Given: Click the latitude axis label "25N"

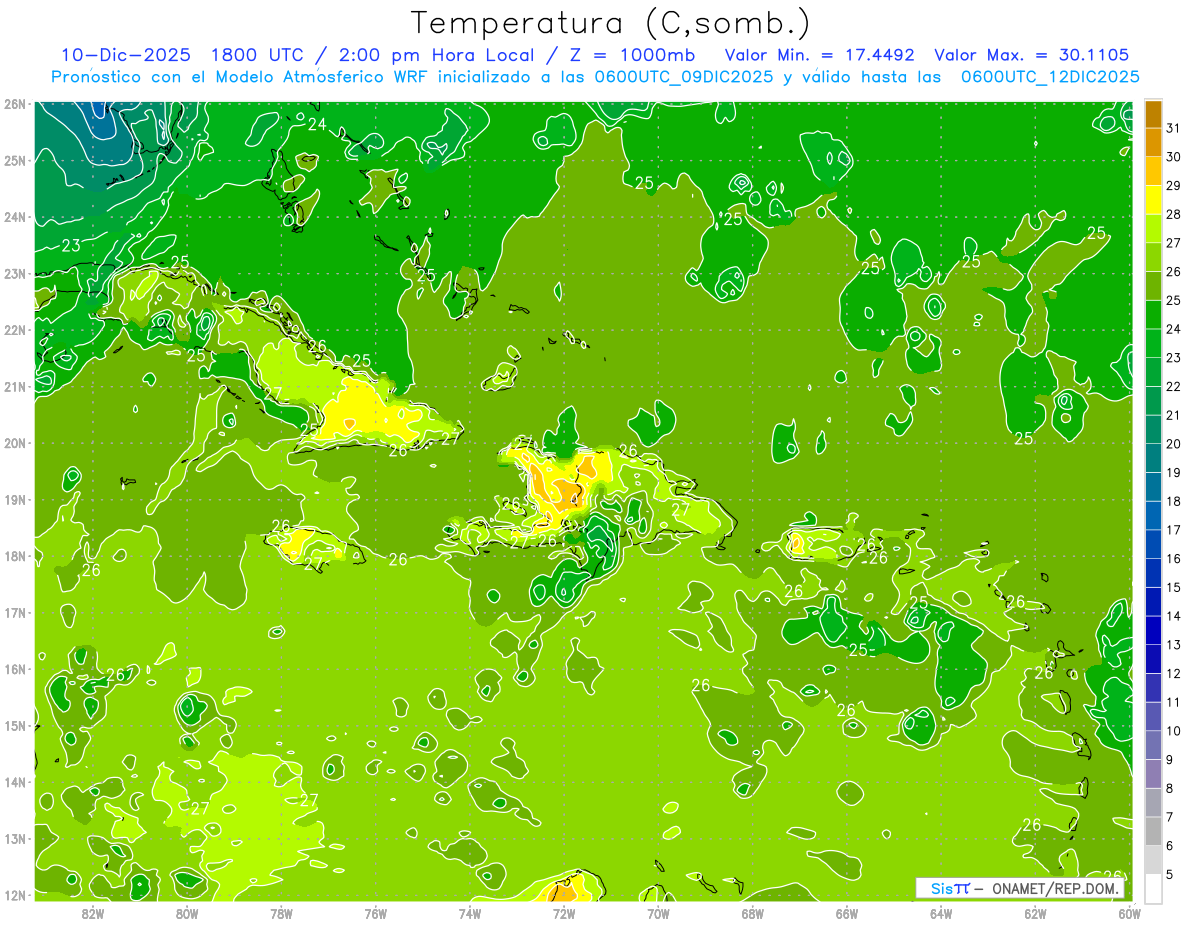Looking at the screenshot, I should [15, 160].
